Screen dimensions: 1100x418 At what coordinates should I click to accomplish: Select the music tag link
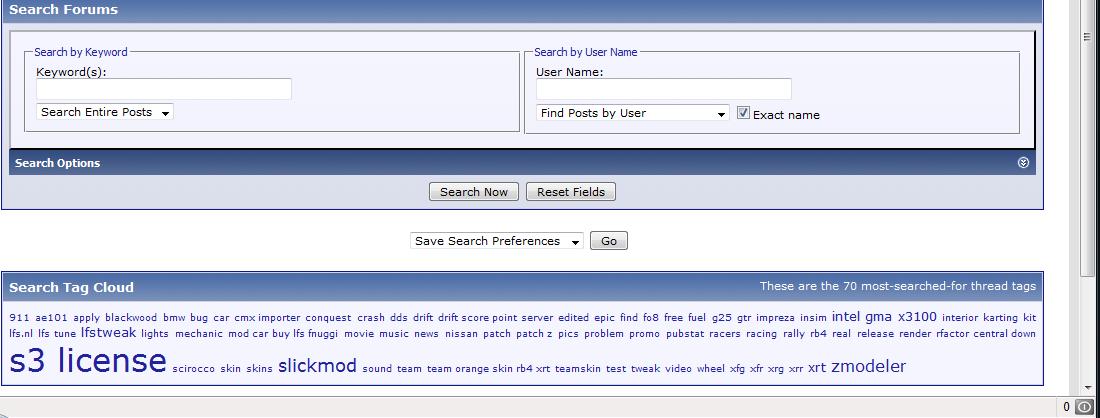click(394, 334)
